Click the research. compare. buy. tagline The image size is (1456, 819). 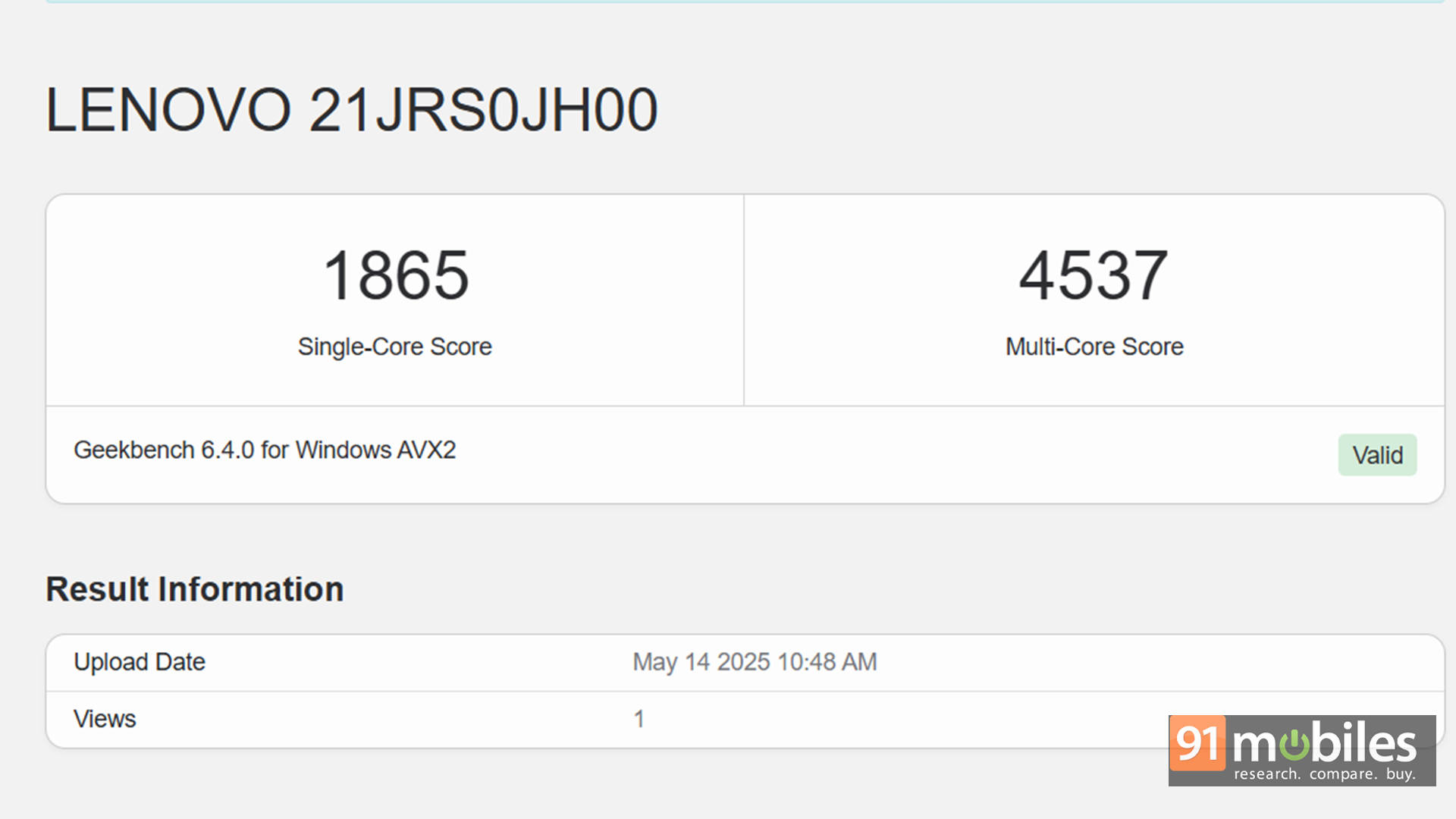click(x=1324, y=774)
